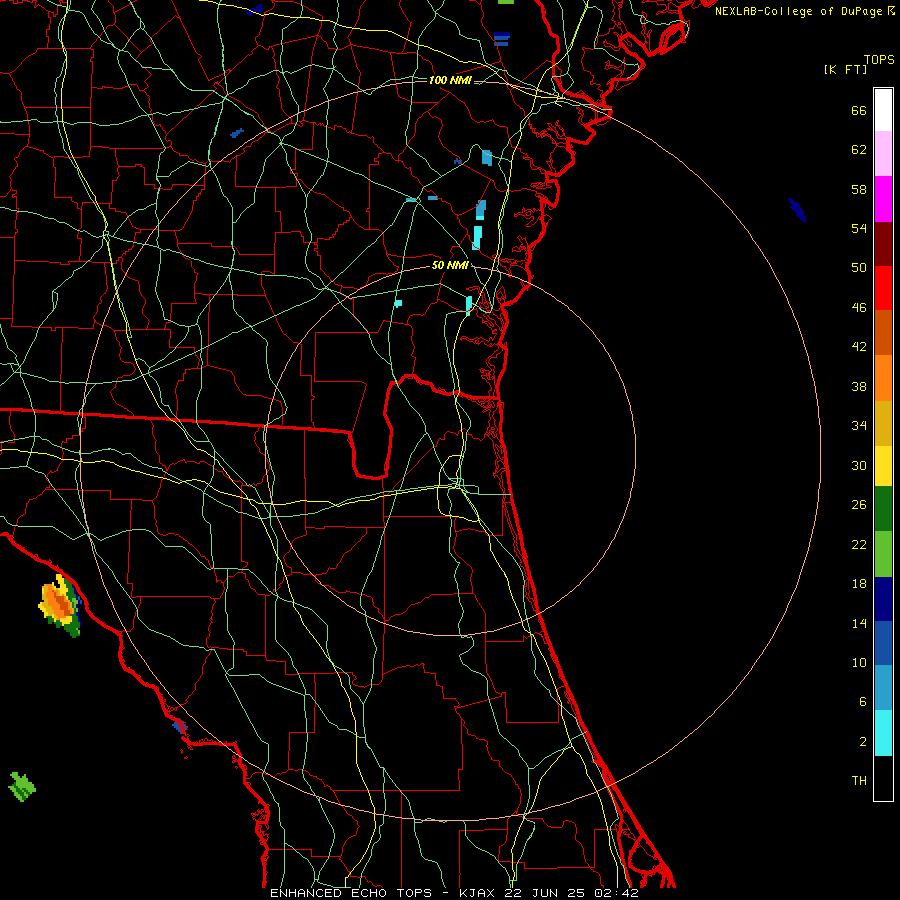The height and width of the screenshot is (900, 900).
Task: Click the legend value 30
Action: pos(859,465)
